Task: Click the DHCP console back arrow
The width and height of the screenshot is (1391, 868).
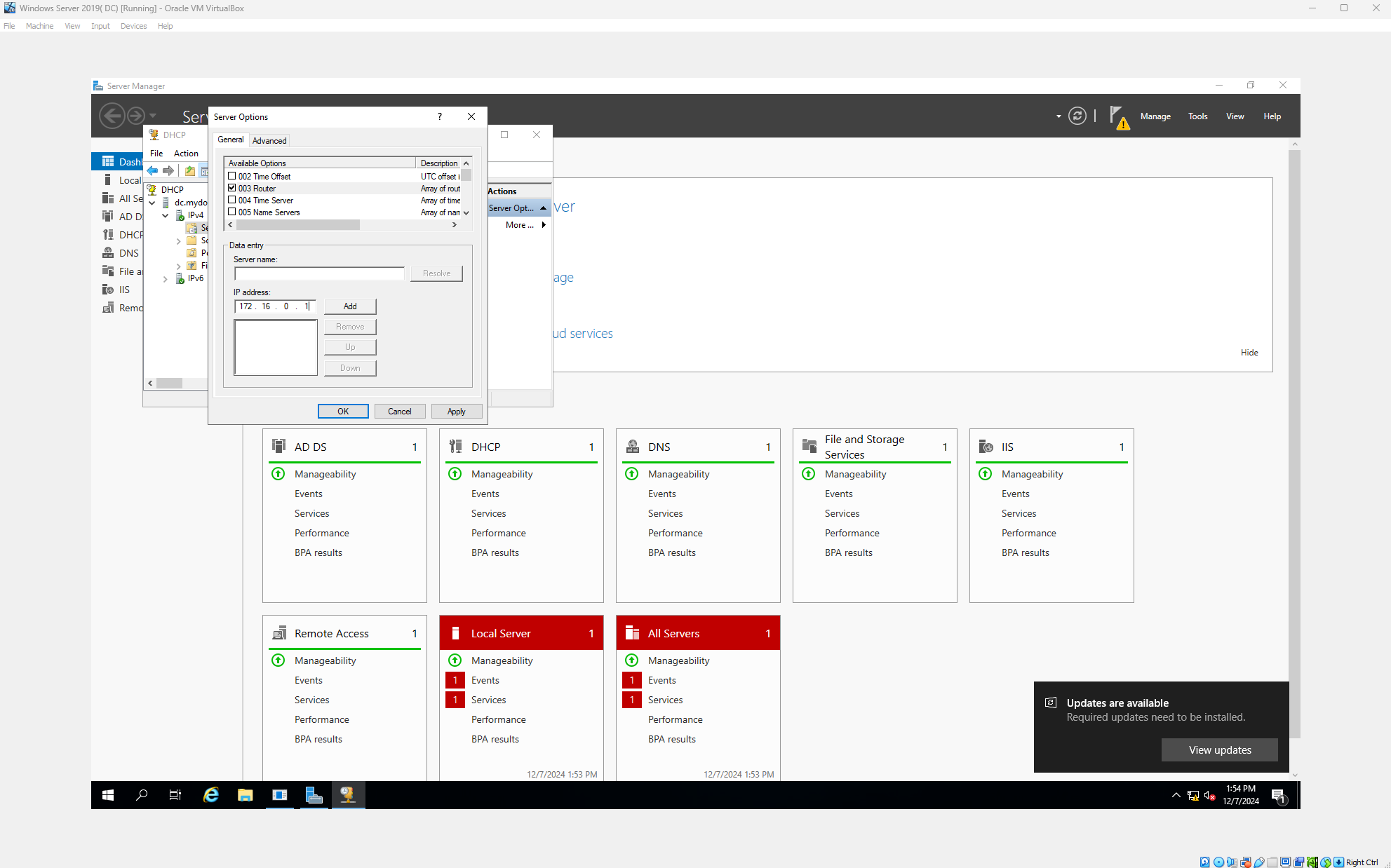Action: click(152, 171)
